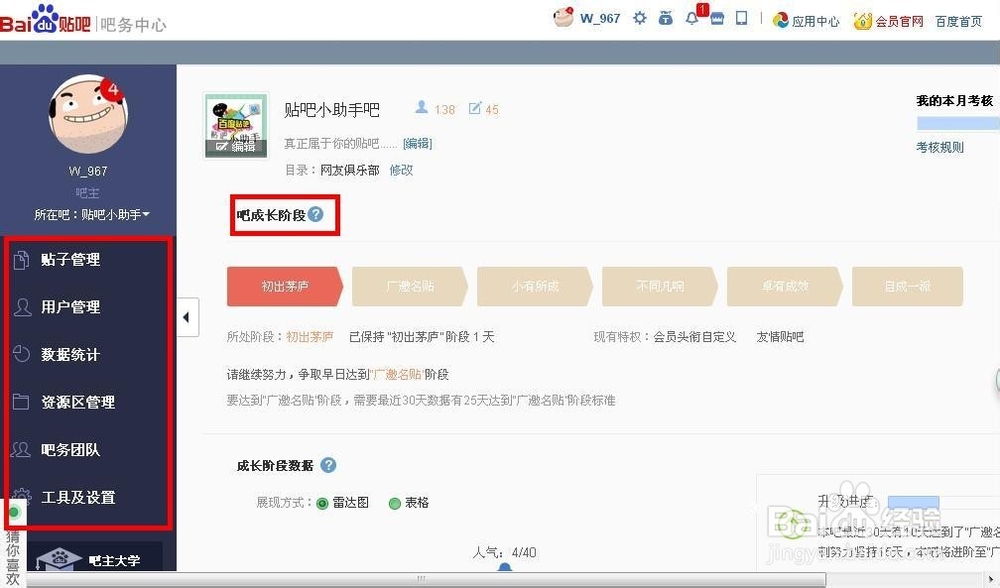Click the 初出茅庐 stage segment in progress bar
This screenshot has height=588, width=1000.
(x=284, y=287)
